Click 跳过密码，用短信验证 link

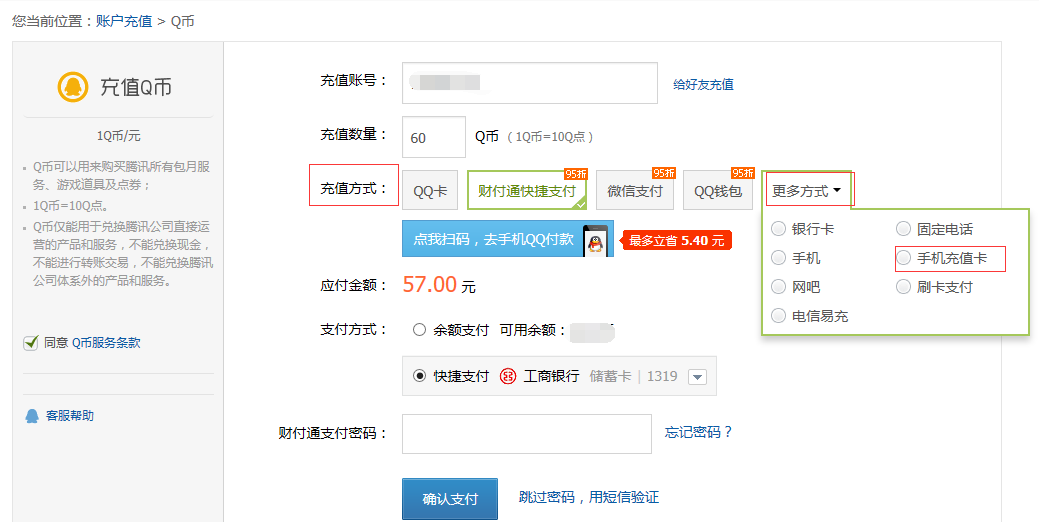coord(588,497)
